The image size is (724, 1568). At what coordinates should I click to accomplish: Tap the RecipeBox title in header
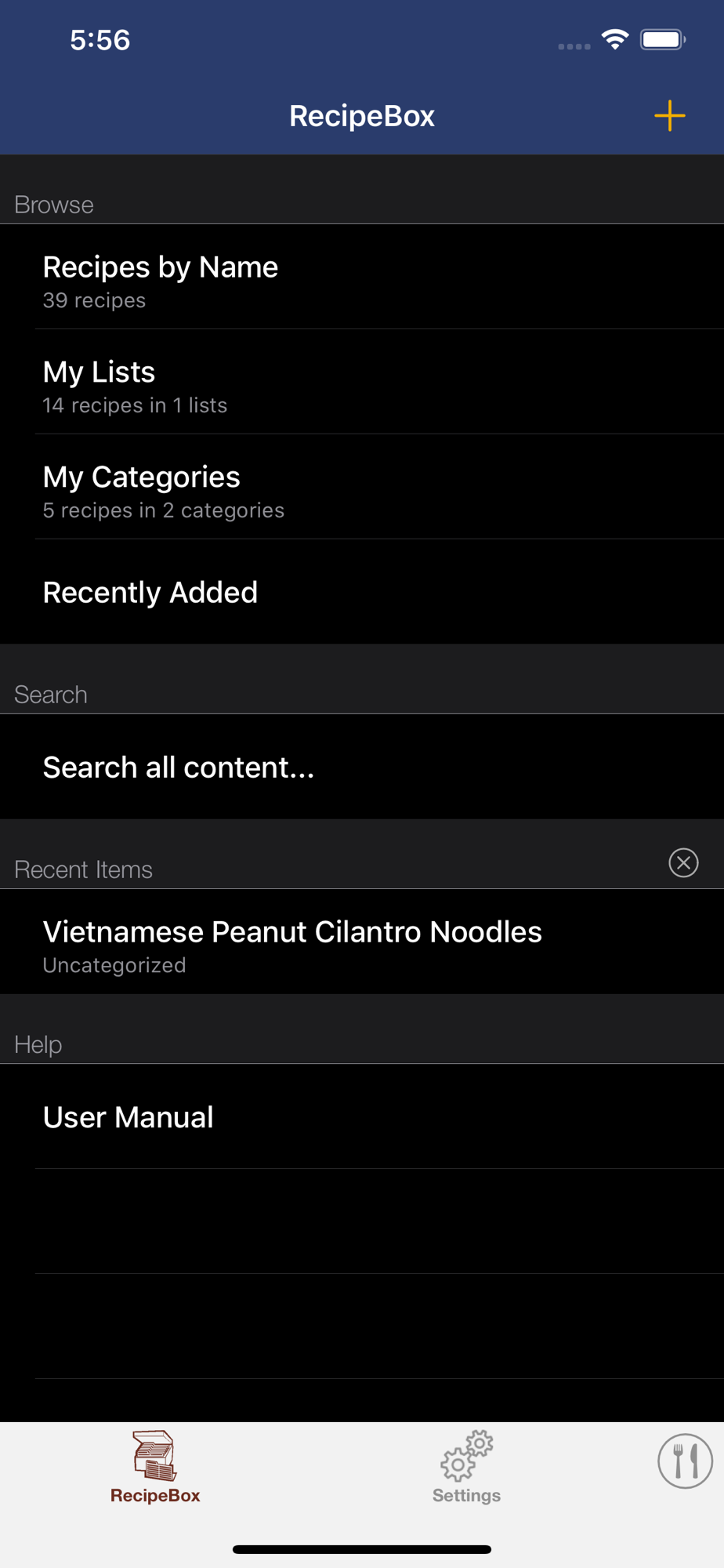pyautogui.click(x=362, y=116)
